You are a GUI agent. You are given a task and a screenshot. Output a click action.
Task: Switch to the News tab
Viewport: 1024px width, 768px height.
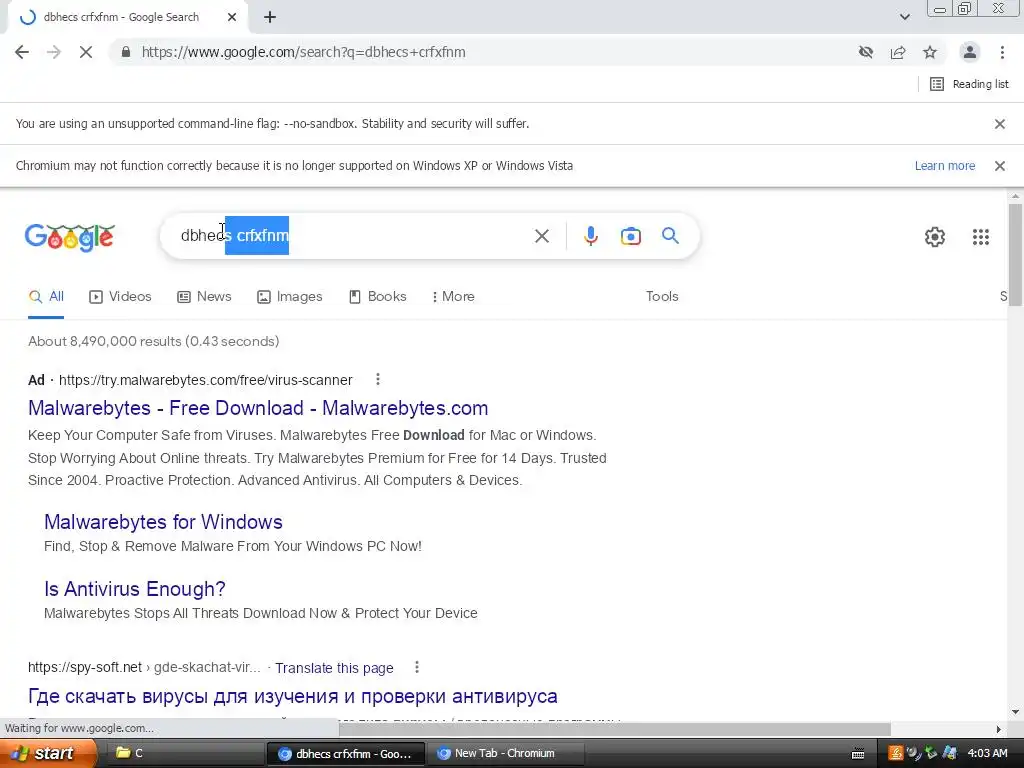tap(204, 296)
